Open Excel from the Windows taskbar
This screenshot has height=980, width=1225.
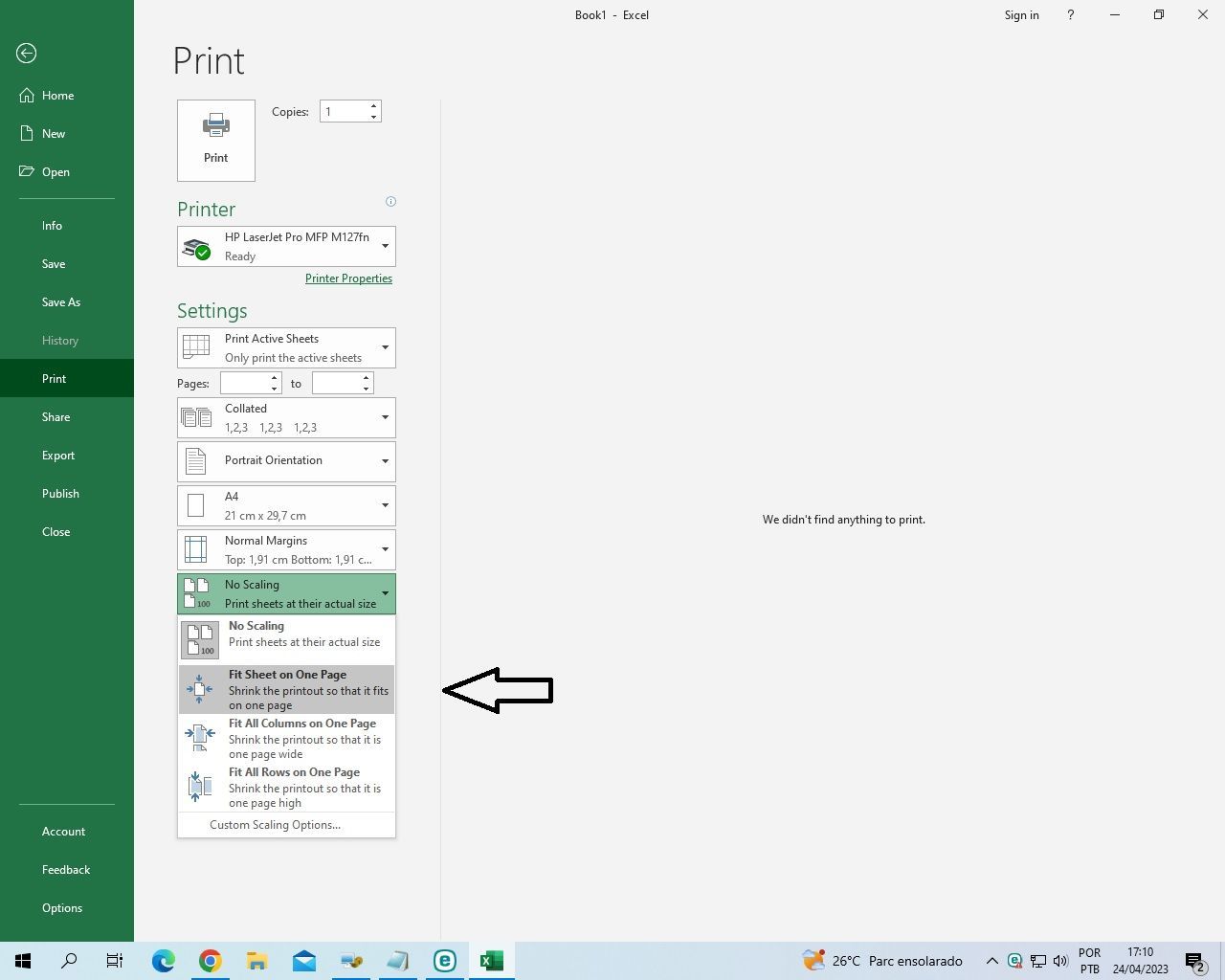(x=491, y=960)
